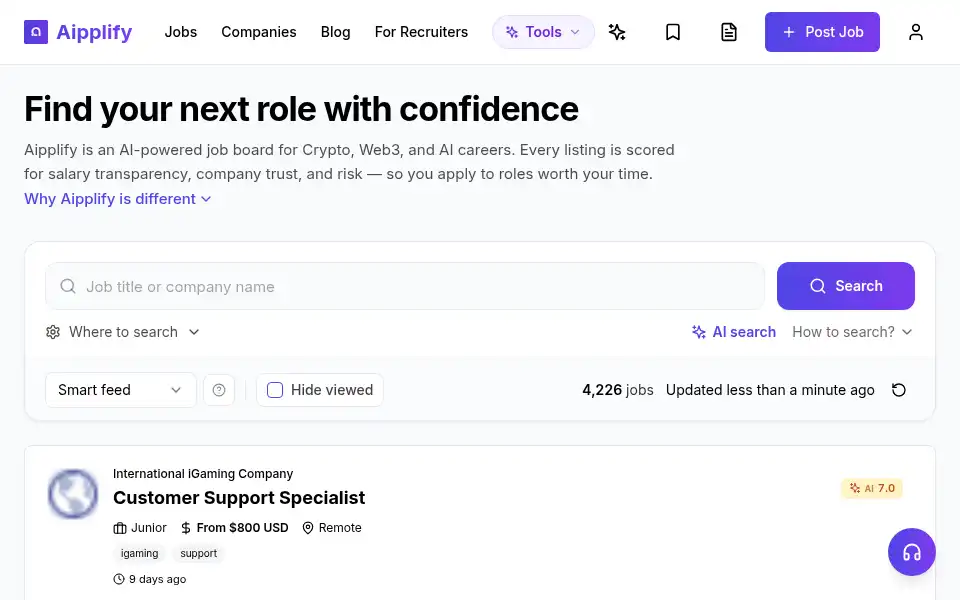Viewport: 960px width, 600px height.
Task: Click the igaming tag
Action: click(140, 553)
